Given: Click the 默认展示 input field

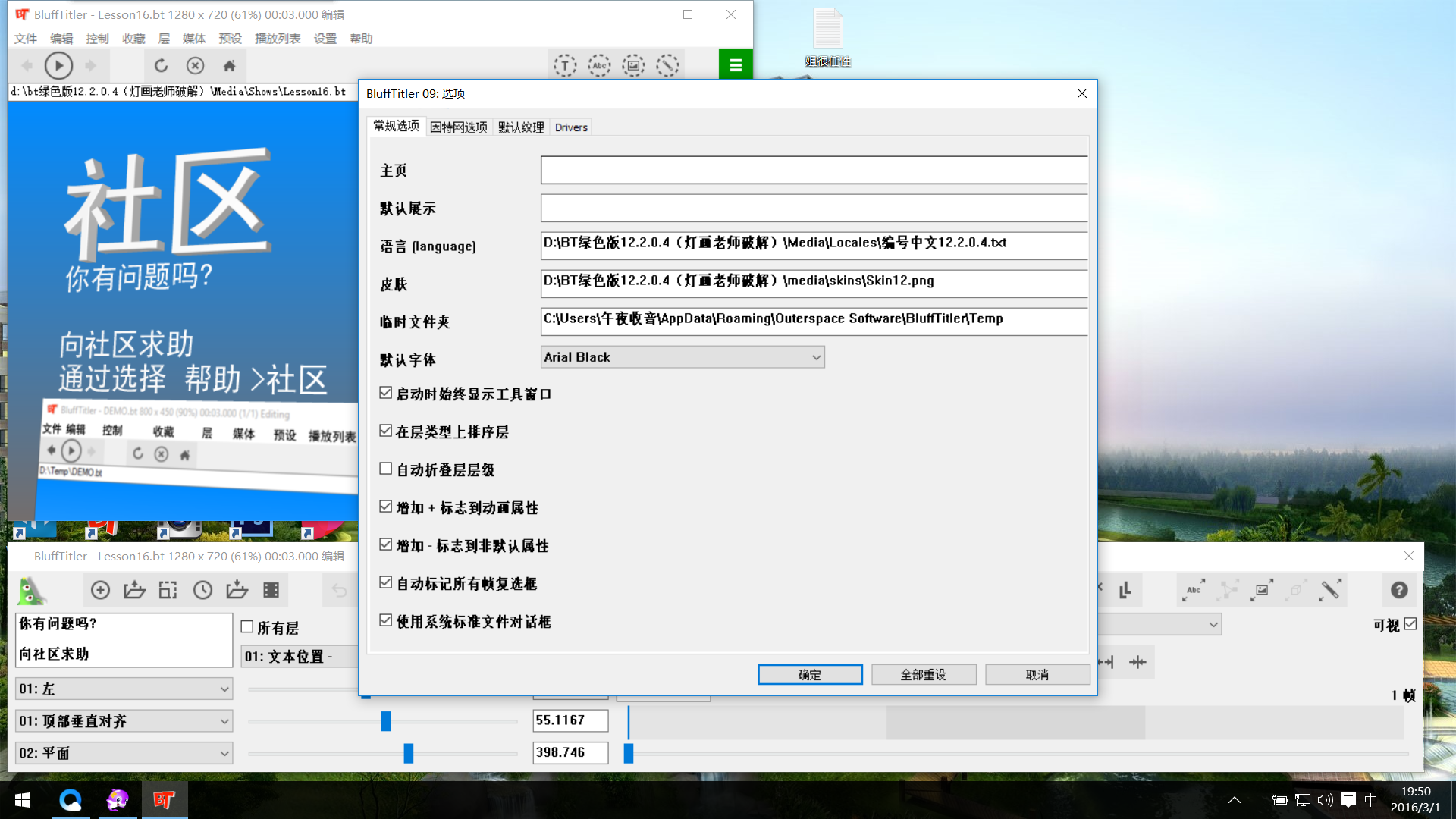Looking at the screenshot, I should point(814,208).
